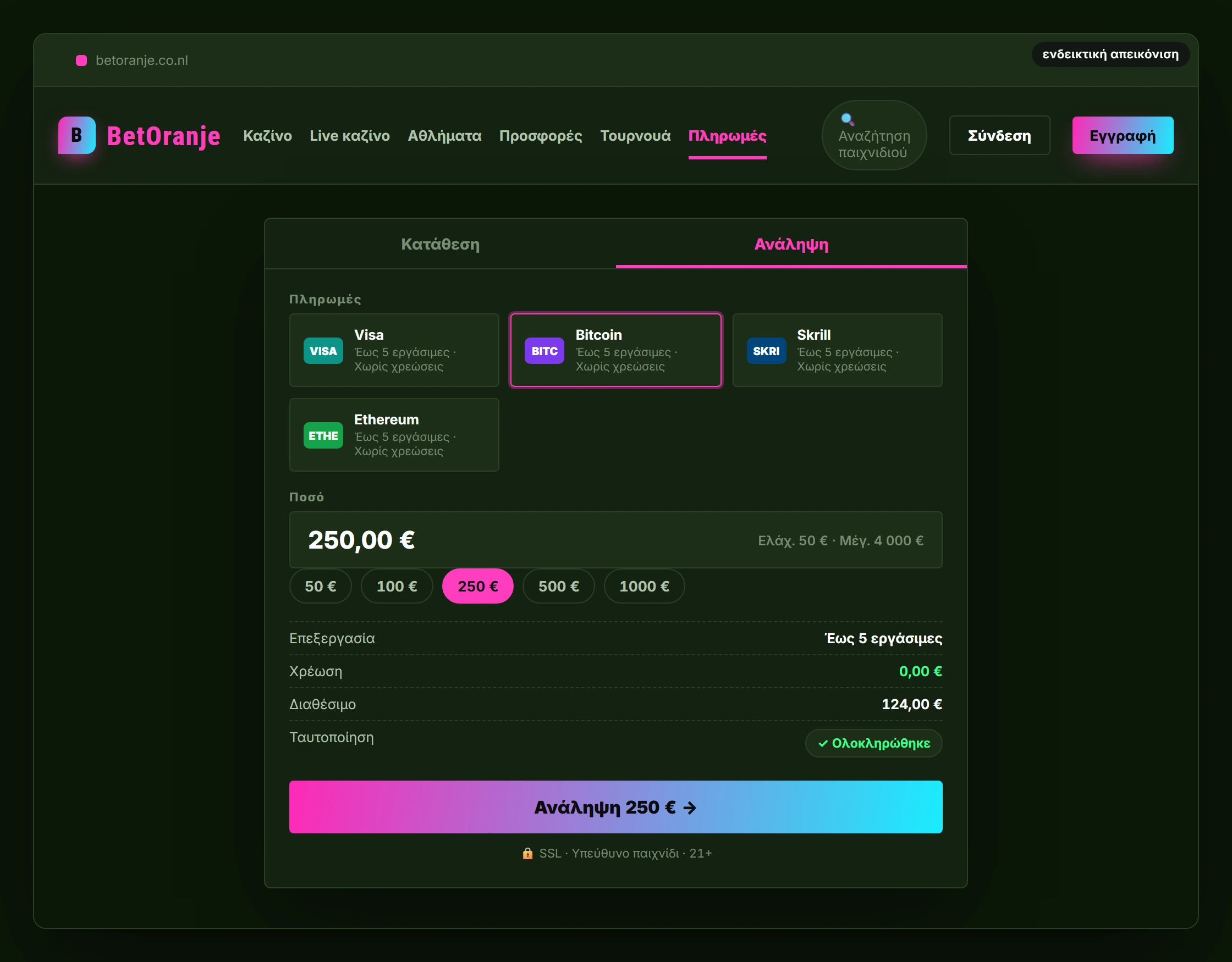
Task: Choose the 100 € amount chip
Action: click(397, 587)
